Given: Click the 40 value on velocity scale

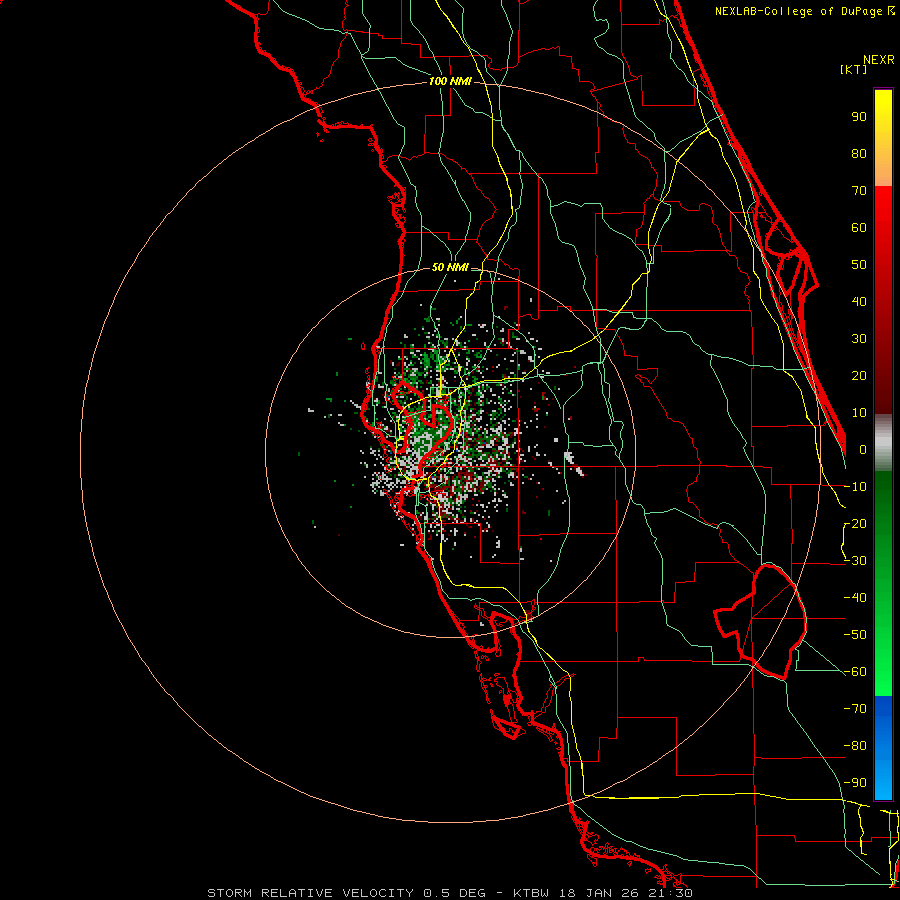Looking at the screenshot, I should tap(859, 302).
